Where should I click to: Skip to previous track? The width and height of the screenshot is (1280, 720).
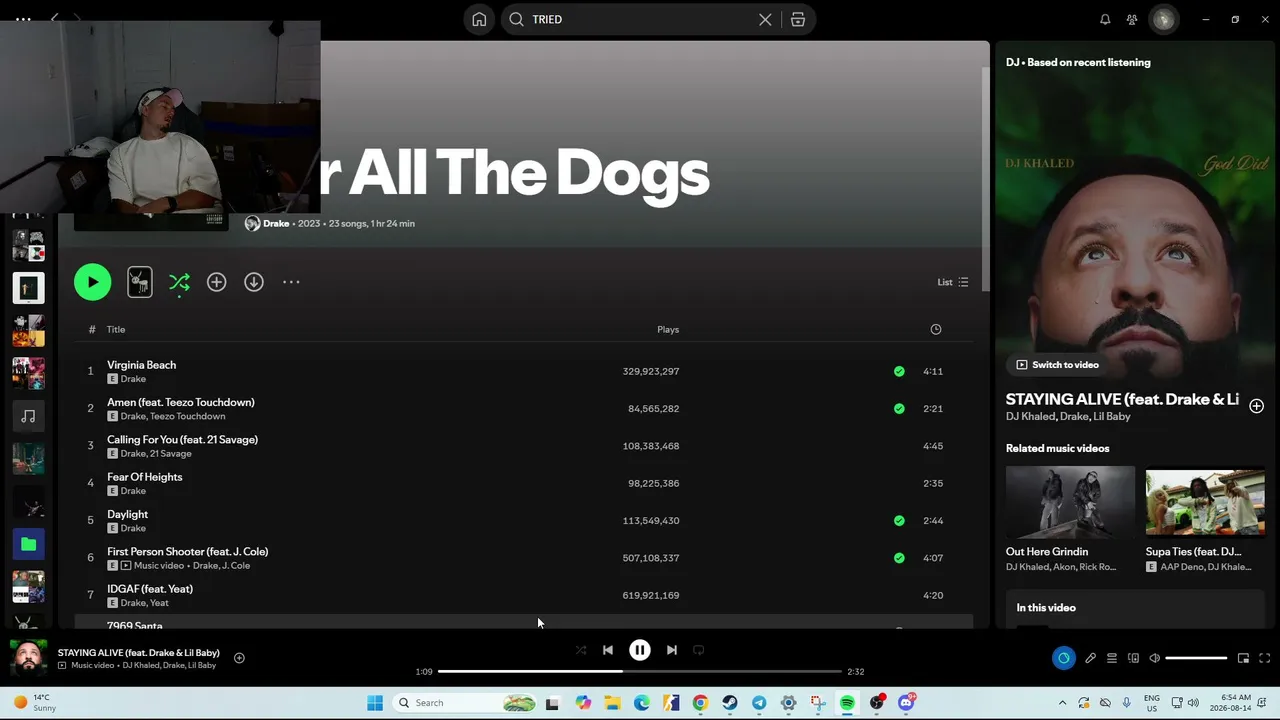608,650
